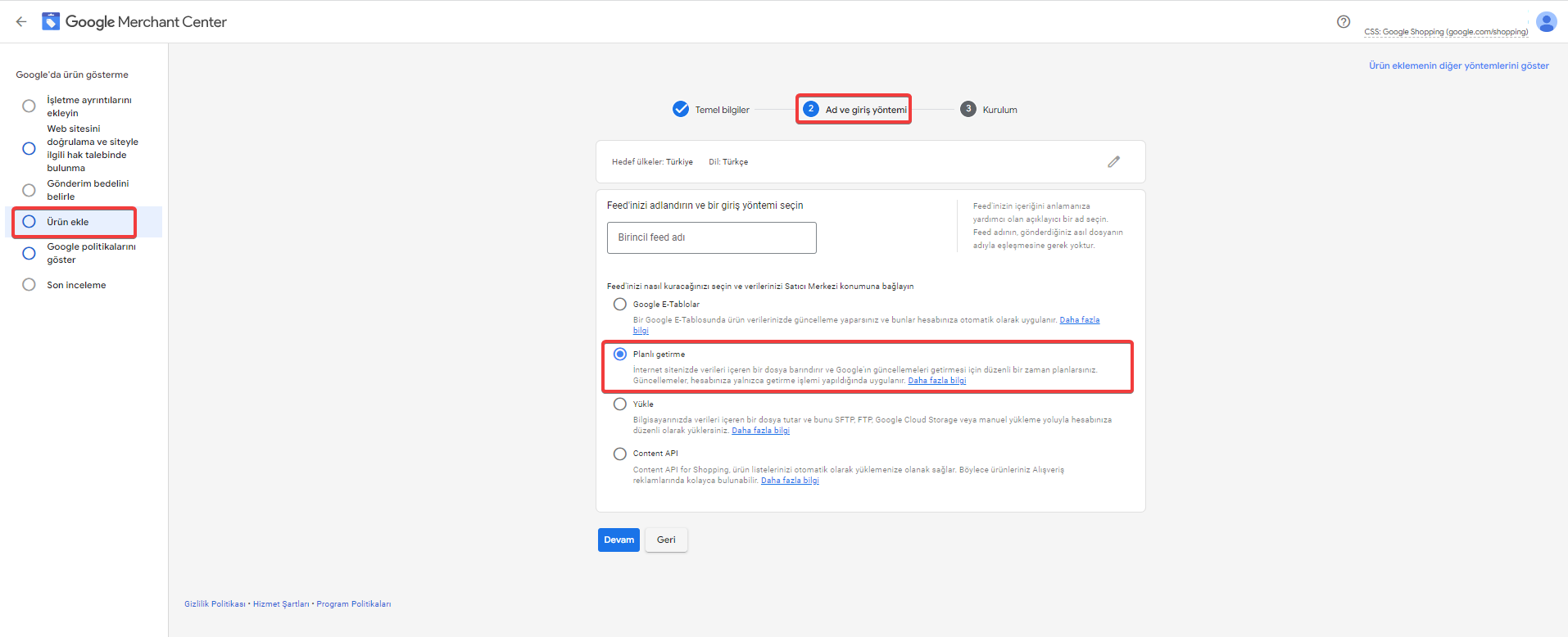Click the back arrow in the header
Viewport: 1568px width, 637px height.
pyautogui.click(x=21, y=22)
